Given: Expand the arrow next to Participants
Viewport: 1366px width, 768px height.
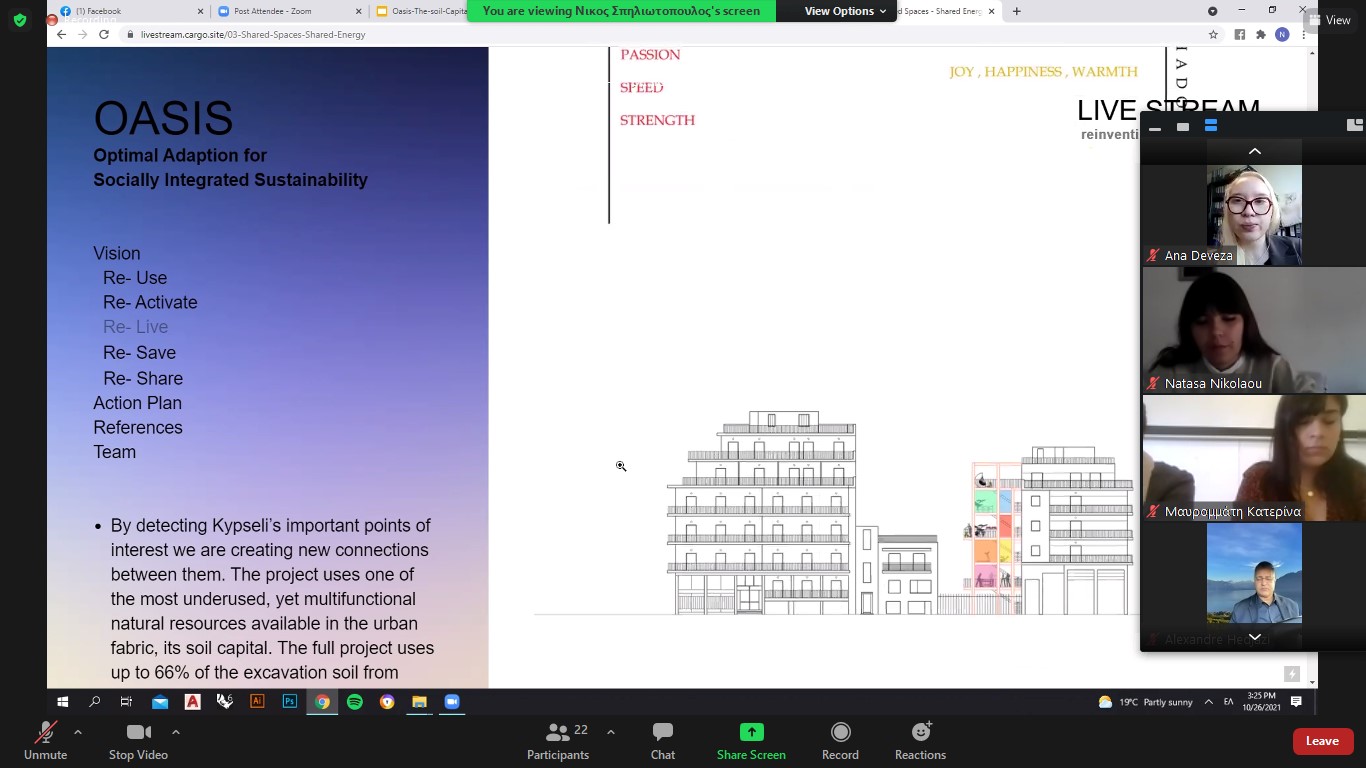Looking at the screenshot, I should (x=610, y=732).
